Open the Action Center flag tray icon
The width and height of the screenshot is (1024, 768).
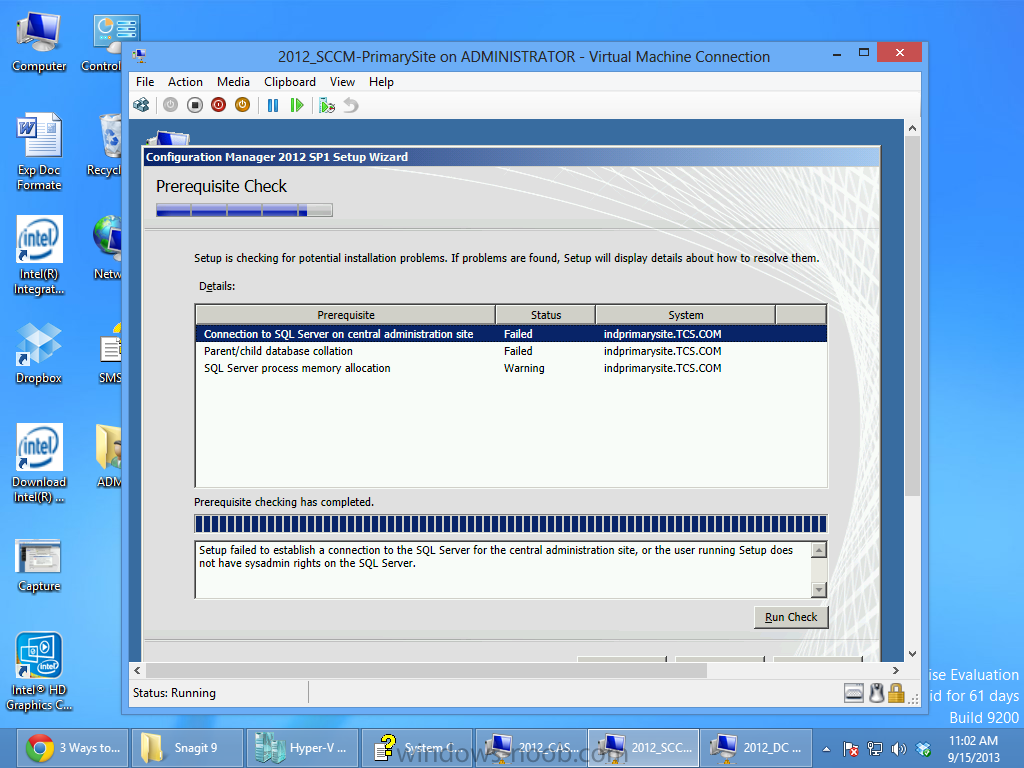coord(850,749)
